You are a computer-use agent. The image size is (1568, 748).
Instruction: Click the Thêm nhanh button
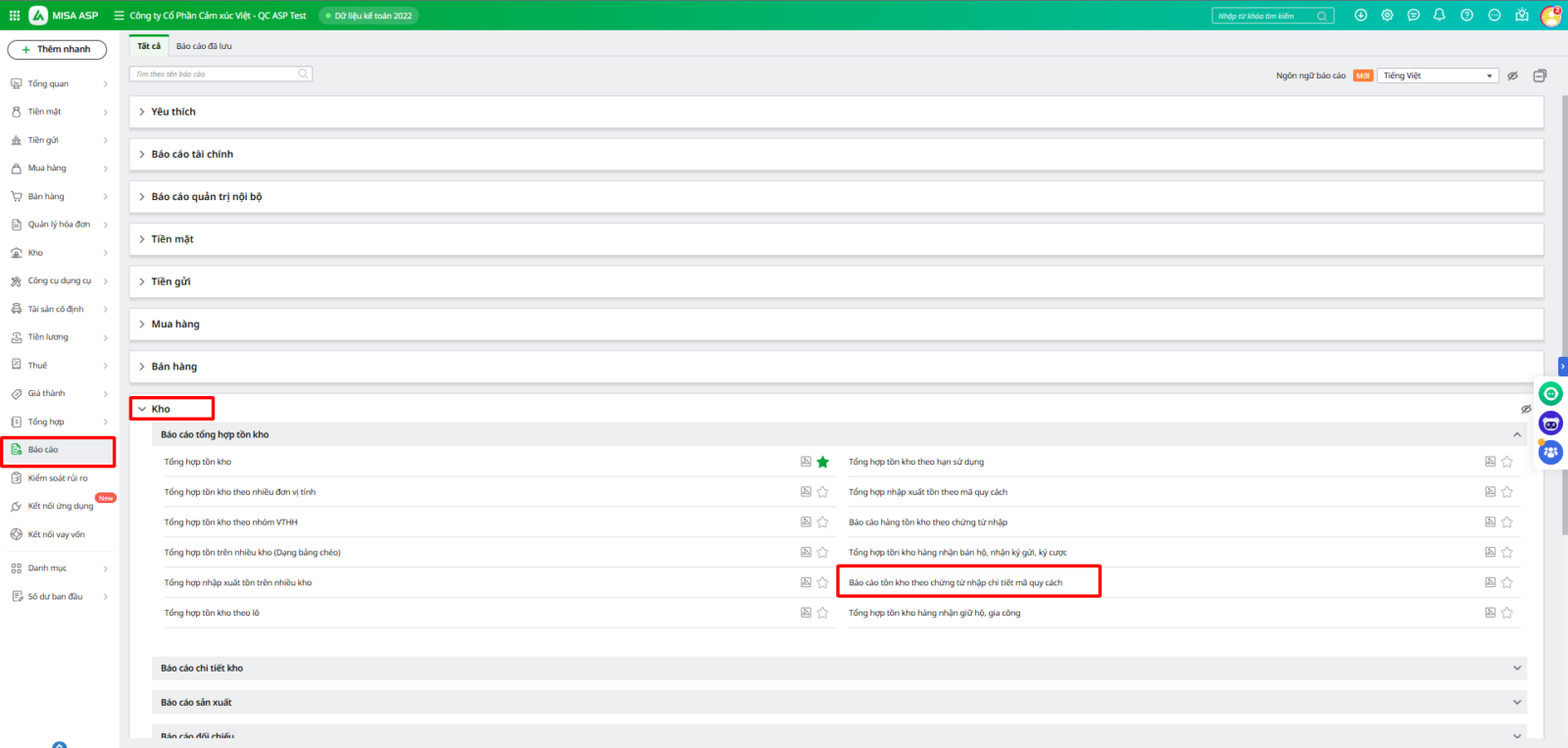(x=57, y=49)
